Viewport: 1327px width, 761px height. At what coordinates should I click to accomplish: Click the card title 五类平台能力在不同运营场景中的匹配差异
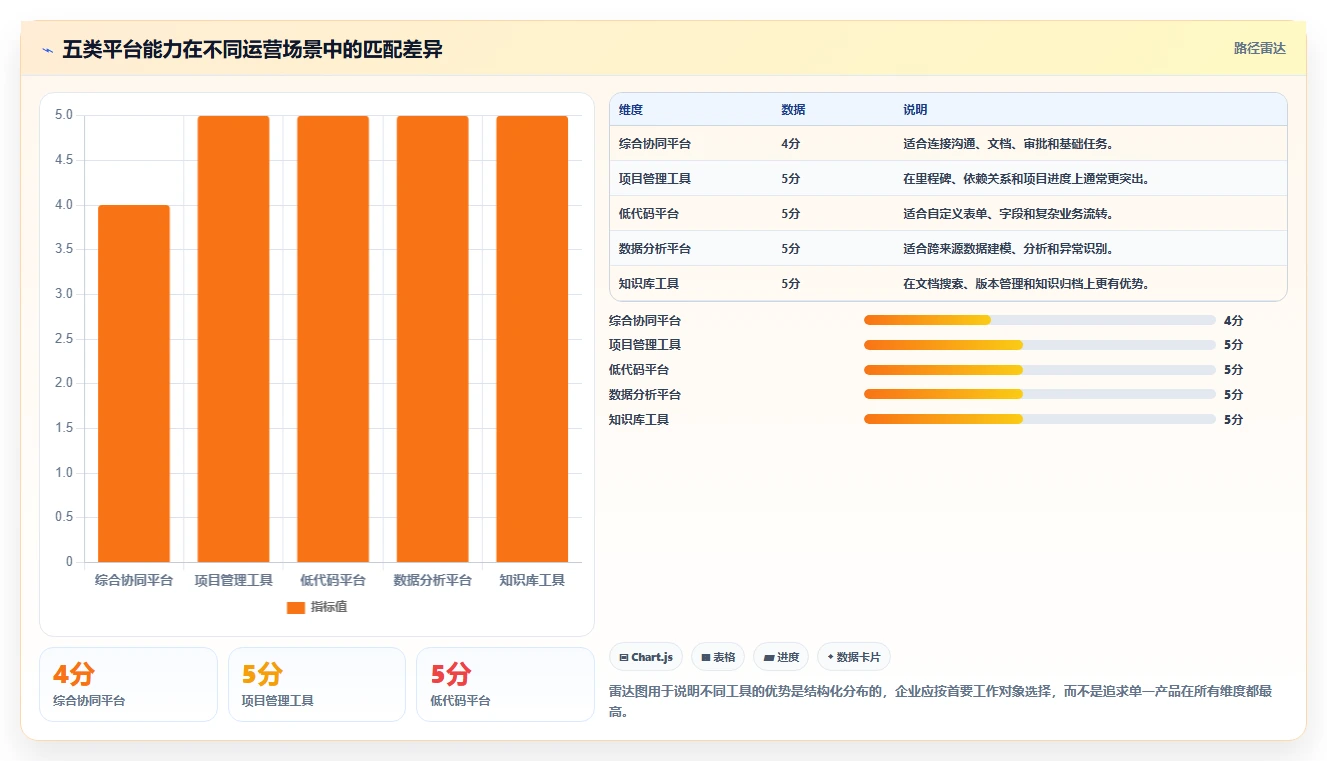[252, 49]
